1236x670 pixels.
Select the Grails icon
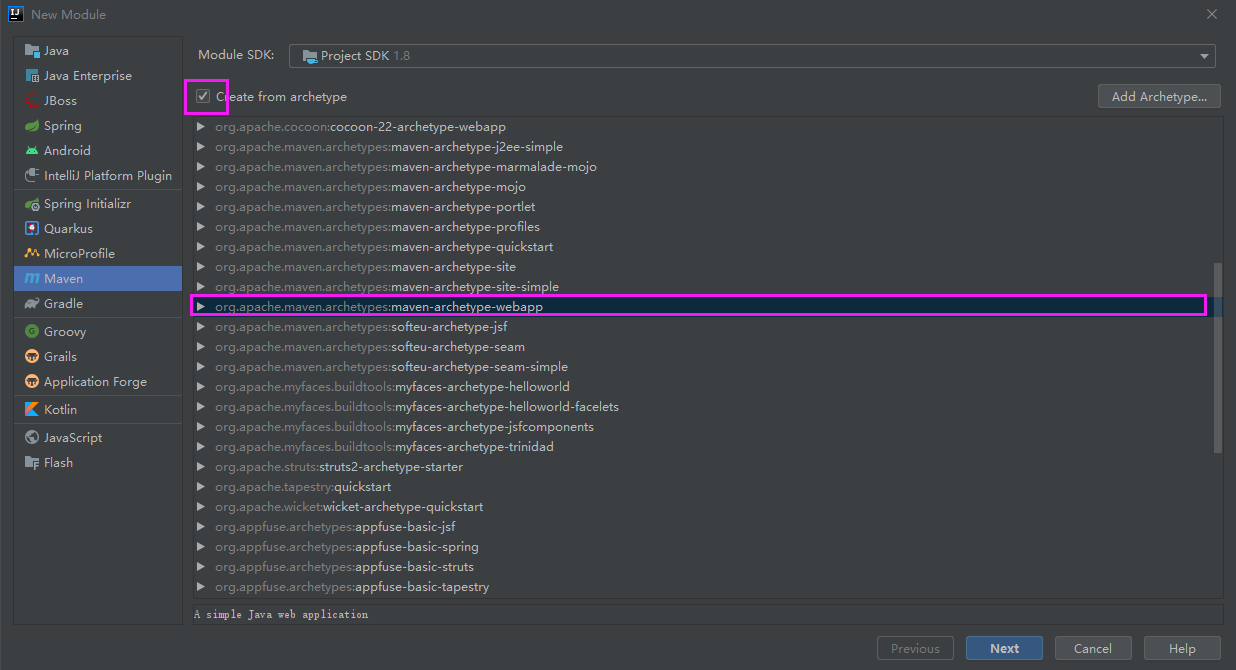pyautogui.click(x=32, y=357)
